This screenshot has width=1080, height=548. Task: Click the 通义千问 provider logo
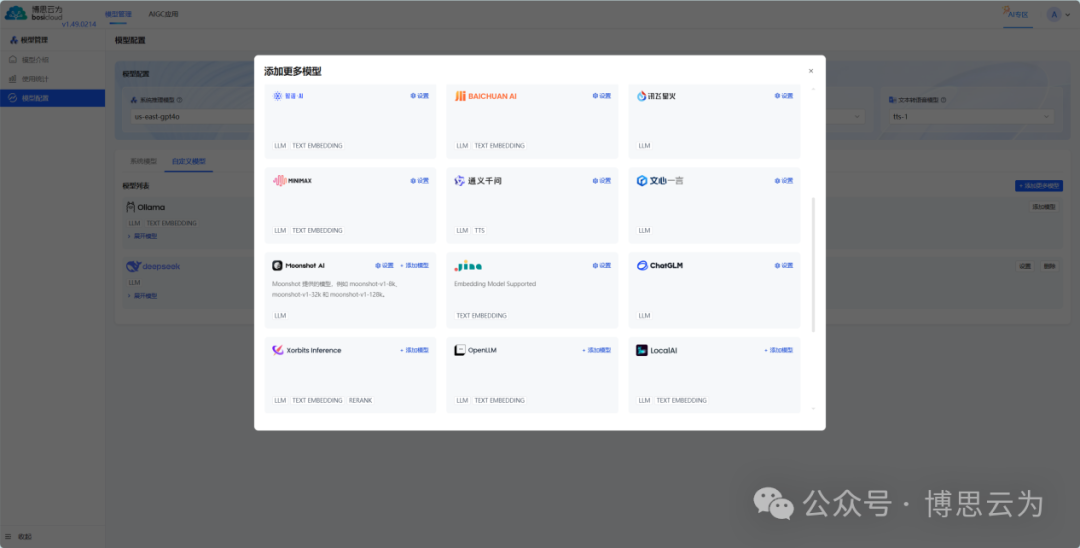tap(478, 181)
